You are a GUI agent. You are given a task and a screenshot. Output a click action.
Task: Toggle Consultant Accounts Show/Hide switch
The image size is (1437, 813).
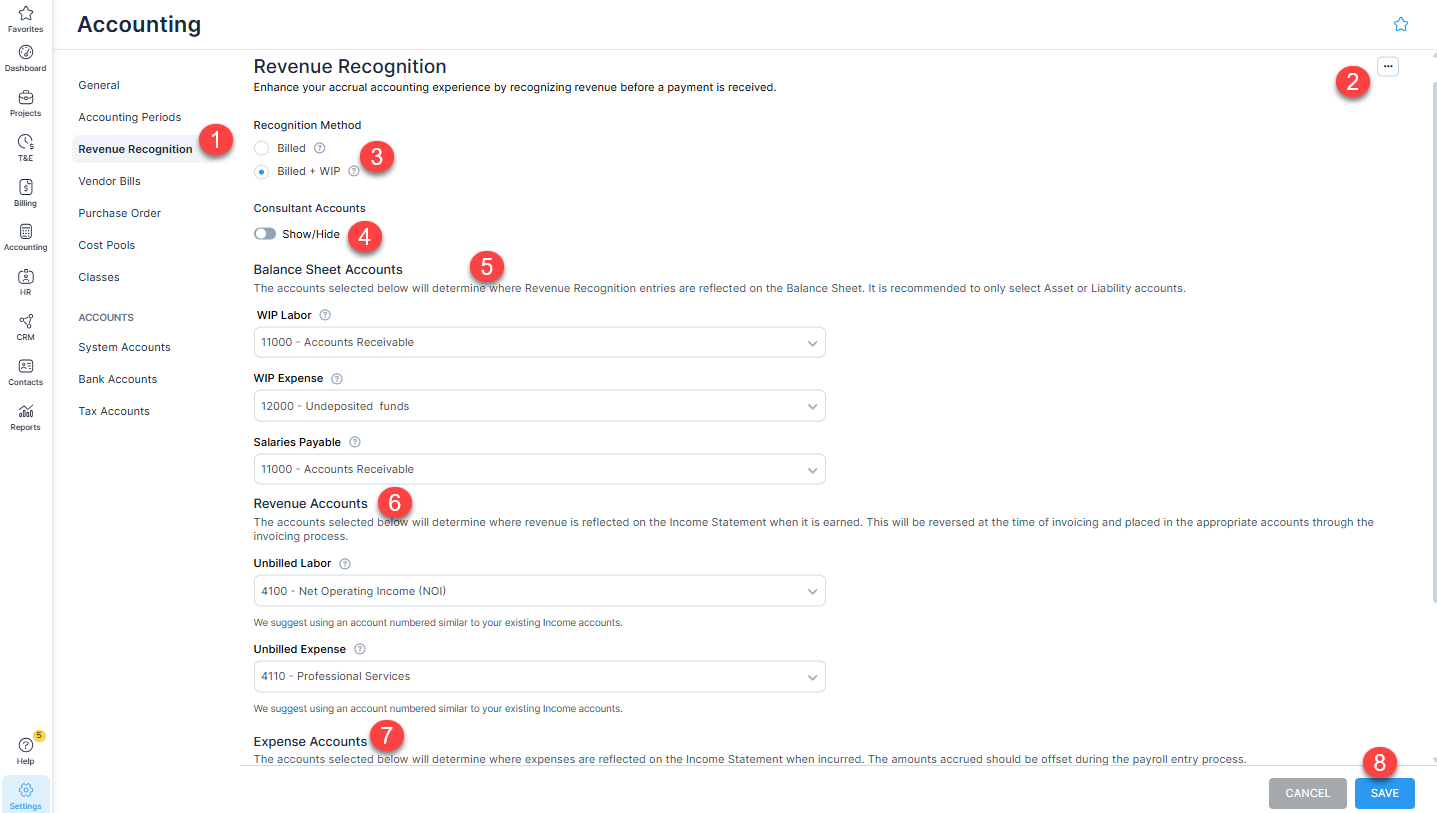[265, 234]
